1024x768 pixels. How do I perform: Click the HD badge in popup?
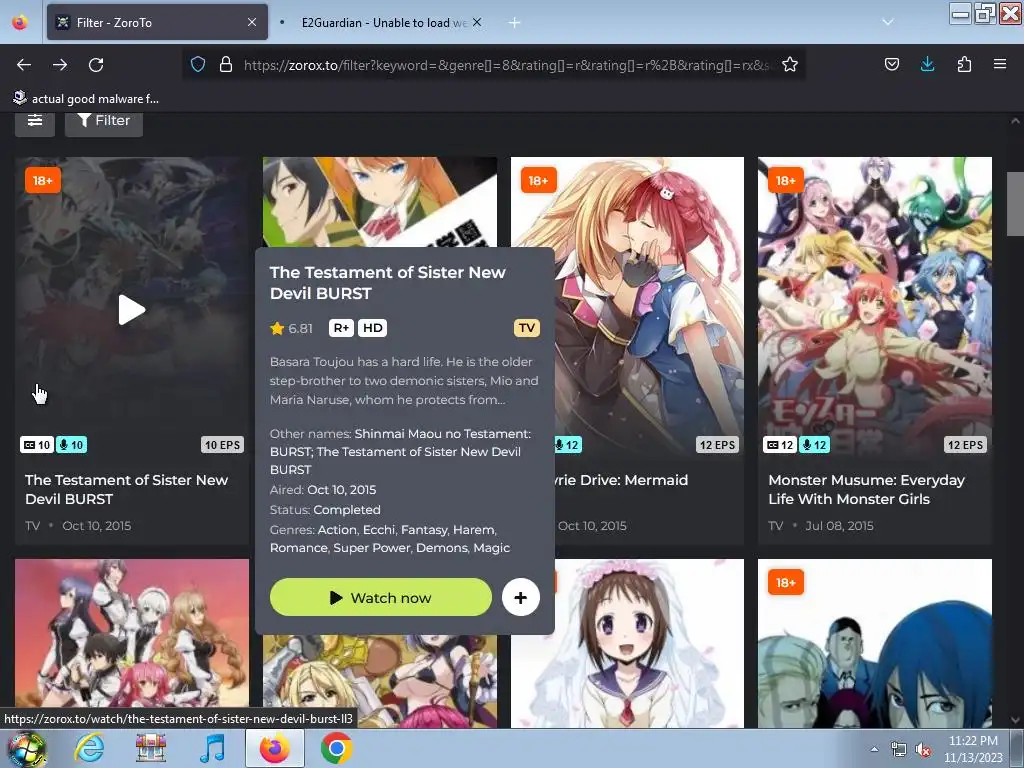(372, 328)
